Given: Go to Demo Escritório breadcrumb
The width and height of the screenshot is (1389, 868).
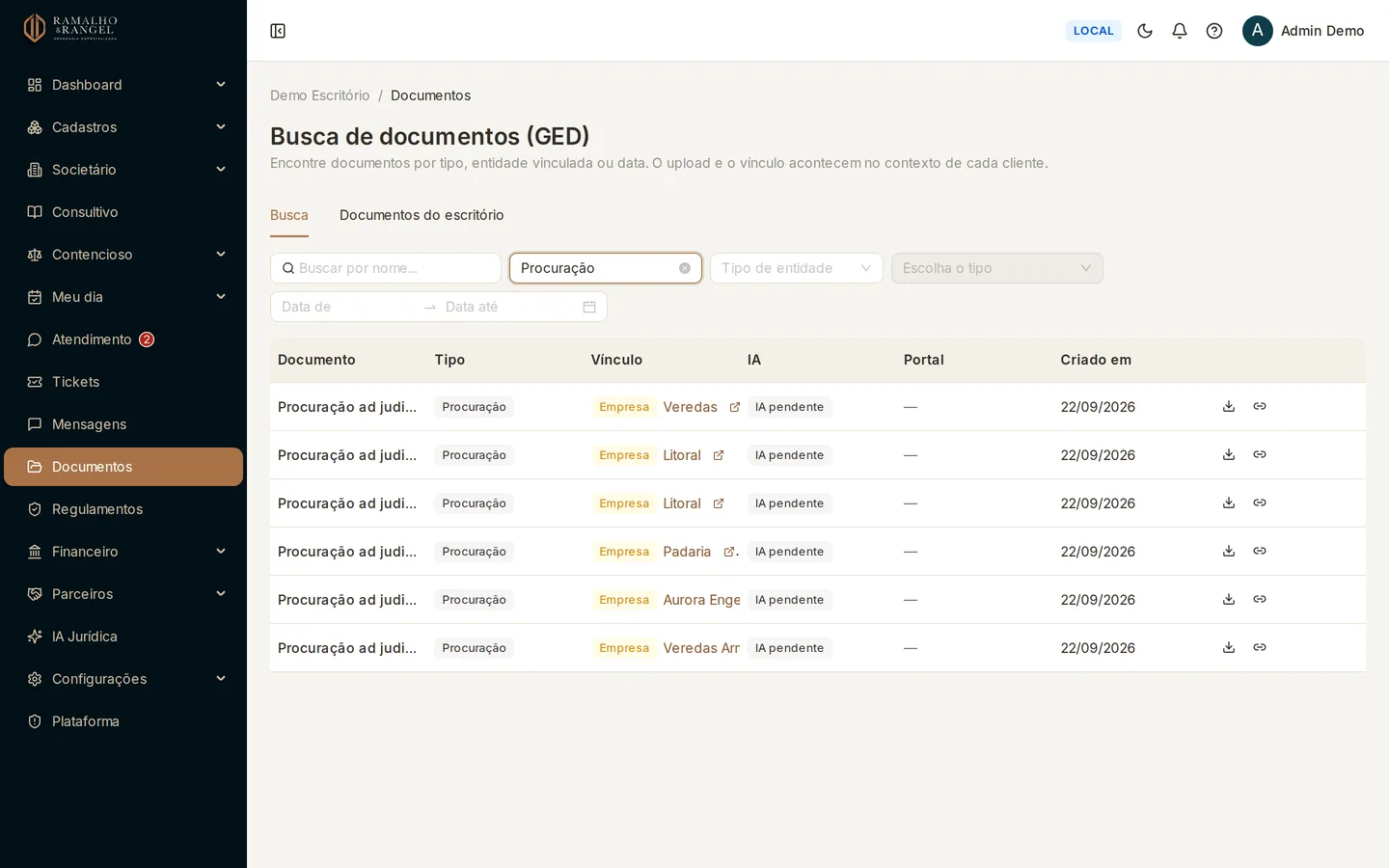Looking at the screenshot, I should pos(319,95).
